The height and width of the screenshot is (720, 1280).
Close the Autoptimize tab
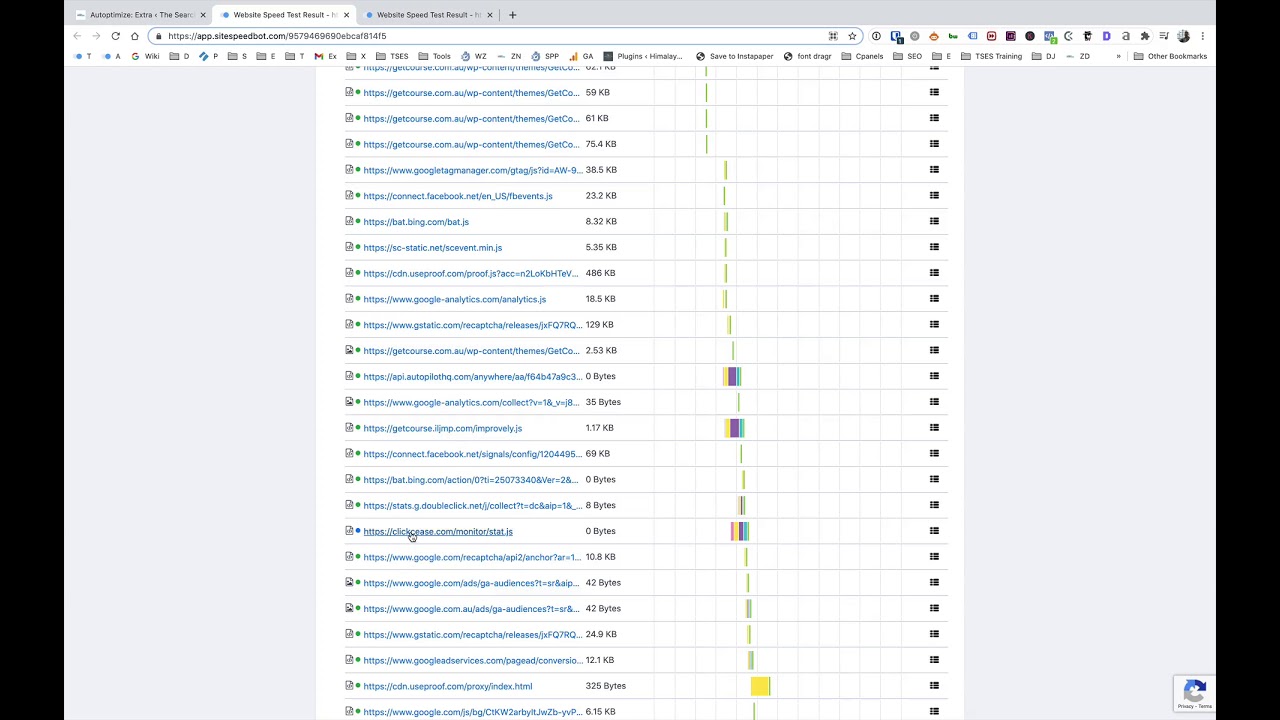[x=203, y=15]
